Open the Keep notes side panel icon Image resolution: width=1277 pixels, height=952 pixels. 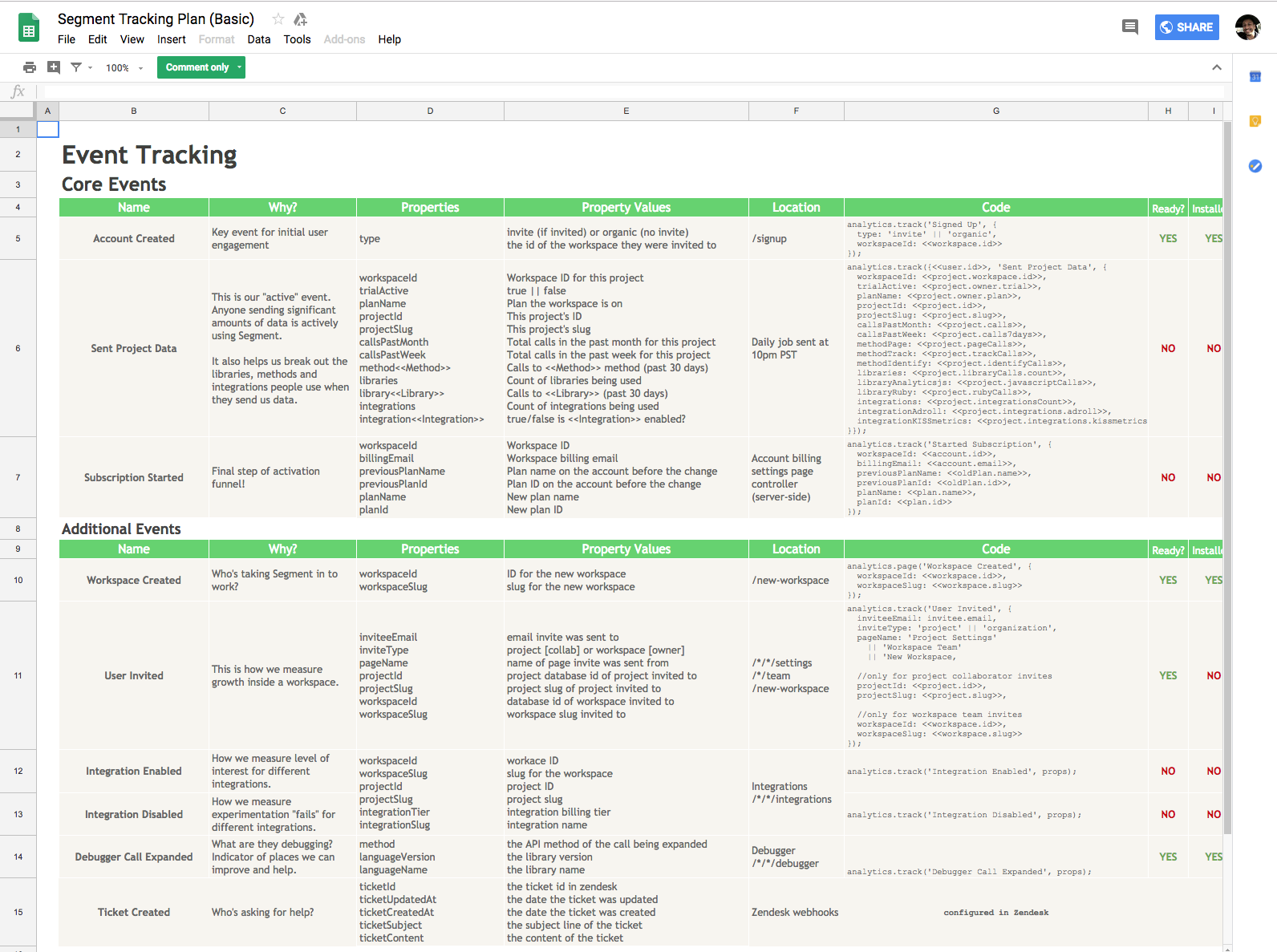click(1255, 121)
